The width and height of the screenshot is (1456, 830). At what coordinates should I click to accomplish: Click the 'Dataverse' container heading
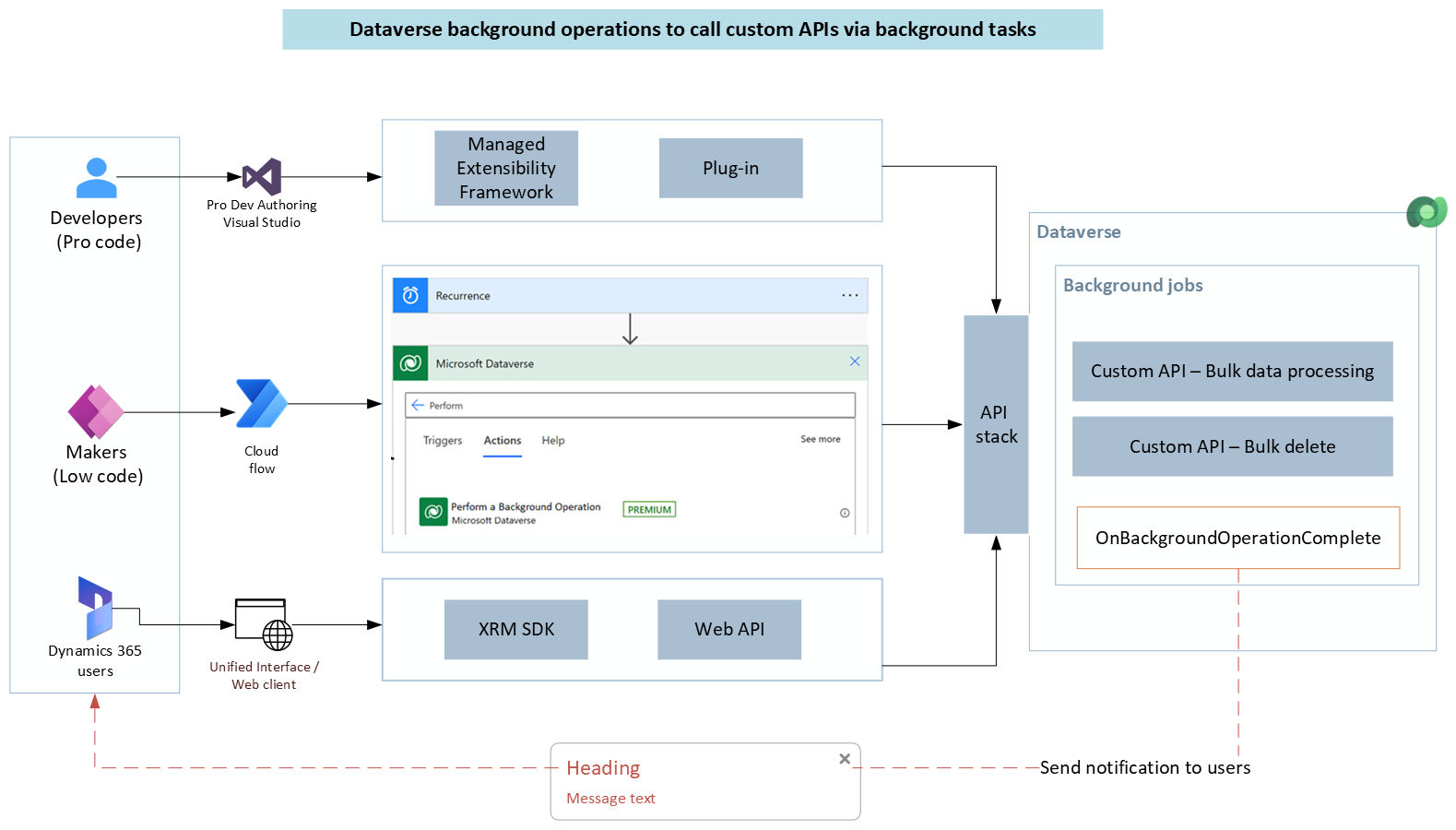(x=1079, y=232)
